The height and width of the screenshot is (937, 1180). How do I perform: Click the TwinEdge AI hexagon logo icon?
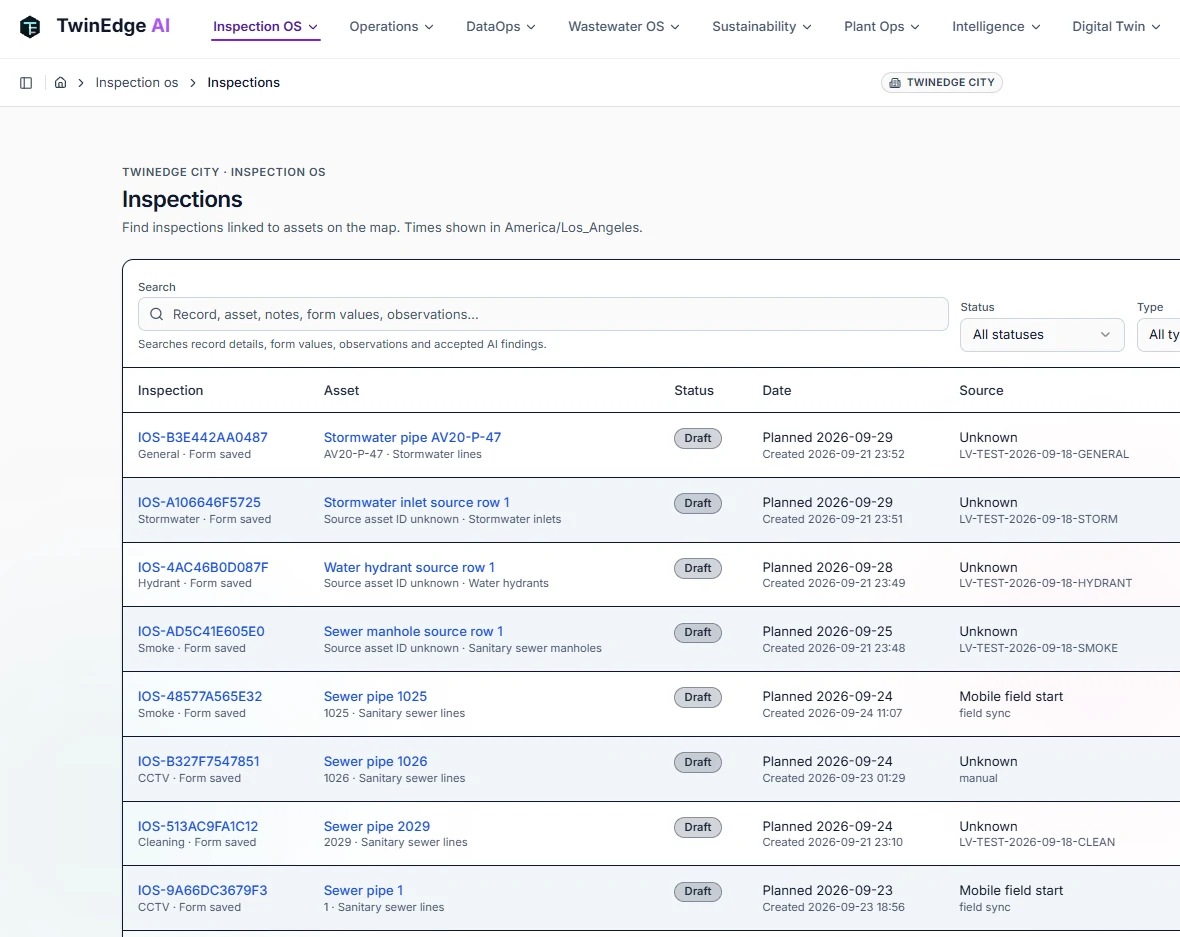[29, 26]
